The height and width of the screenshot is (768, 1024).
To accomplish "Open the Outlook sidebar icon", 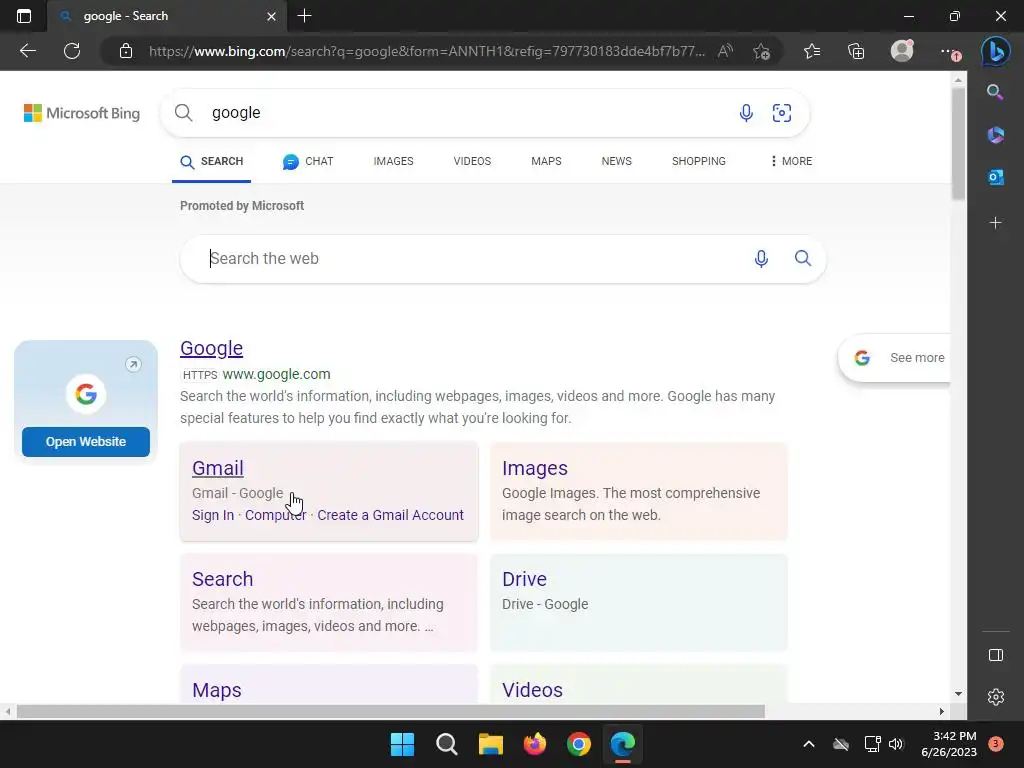I will coord(995,177).
